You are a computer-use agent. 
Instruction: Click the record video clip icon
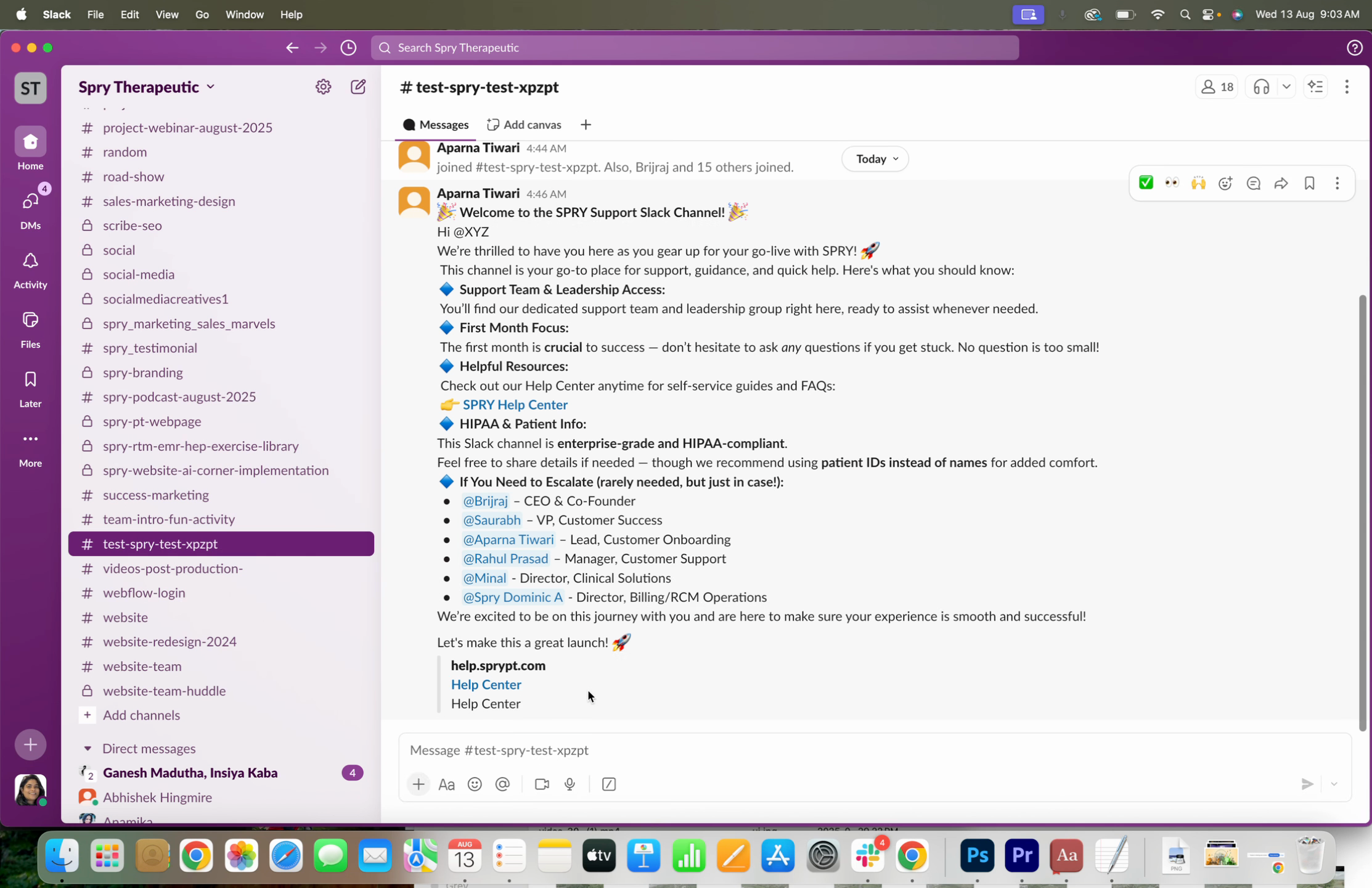541,784
